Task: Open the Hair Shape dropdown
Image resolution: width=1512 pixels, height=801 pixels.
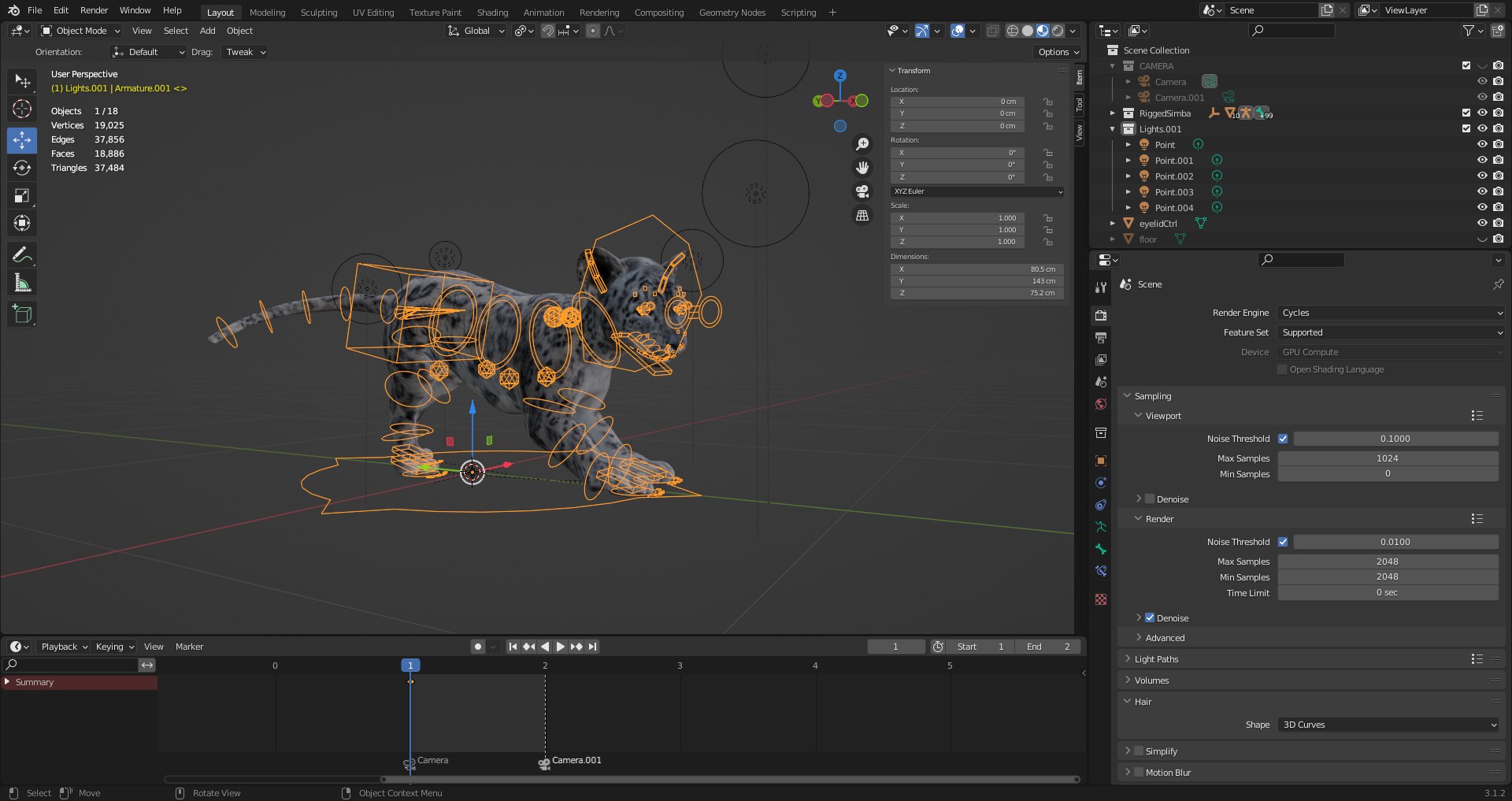Action: (1388, 725)
